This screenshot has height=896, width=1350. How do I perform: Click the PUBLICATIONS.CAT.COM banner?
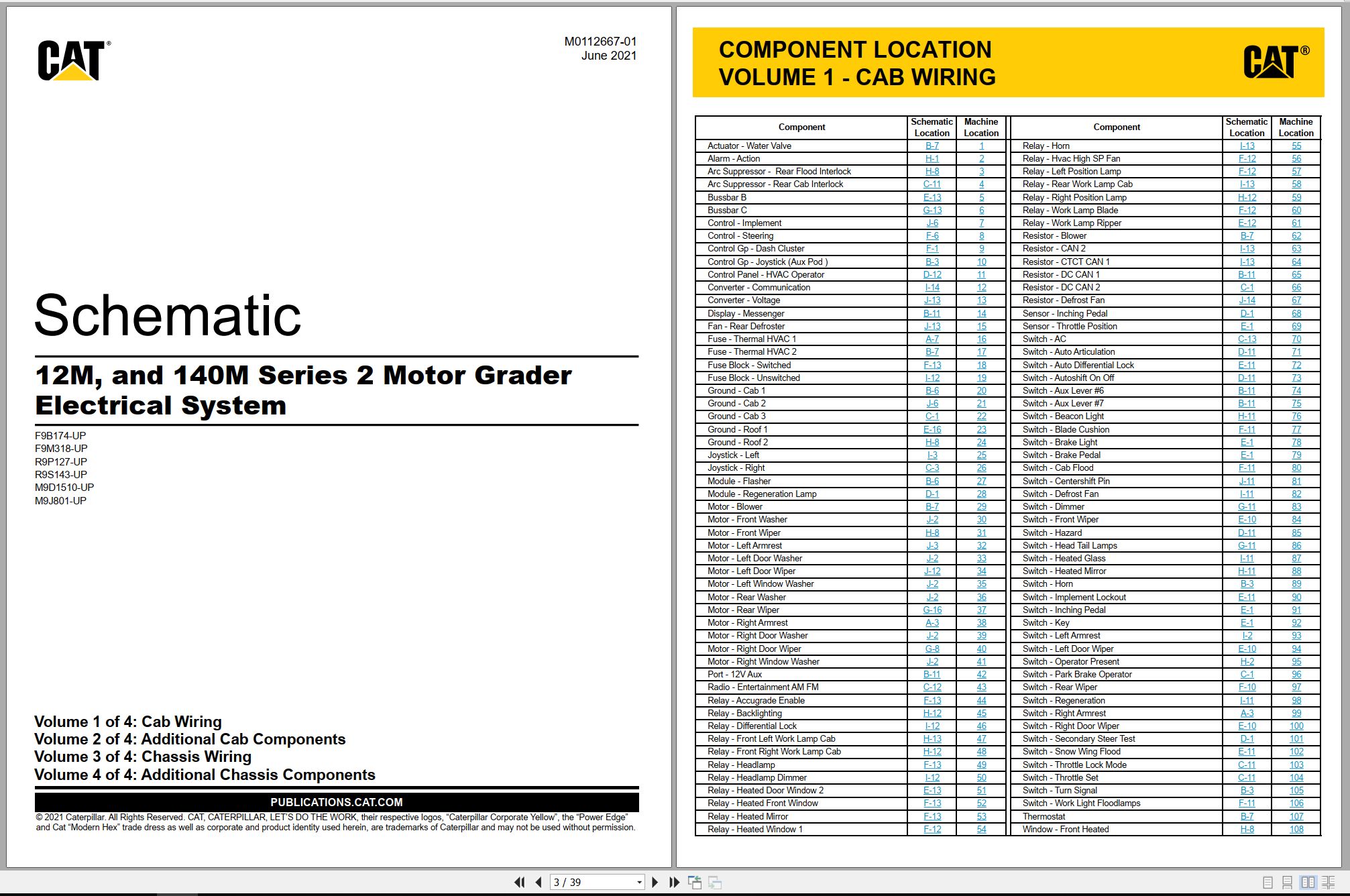click(x=337, y=802)
